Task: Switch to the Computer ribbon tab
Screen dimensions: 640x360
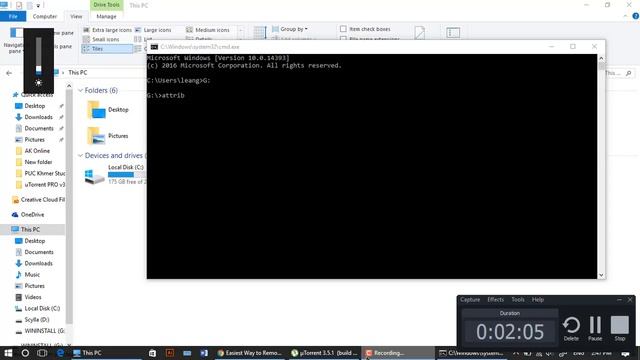Action: point(45,16)
